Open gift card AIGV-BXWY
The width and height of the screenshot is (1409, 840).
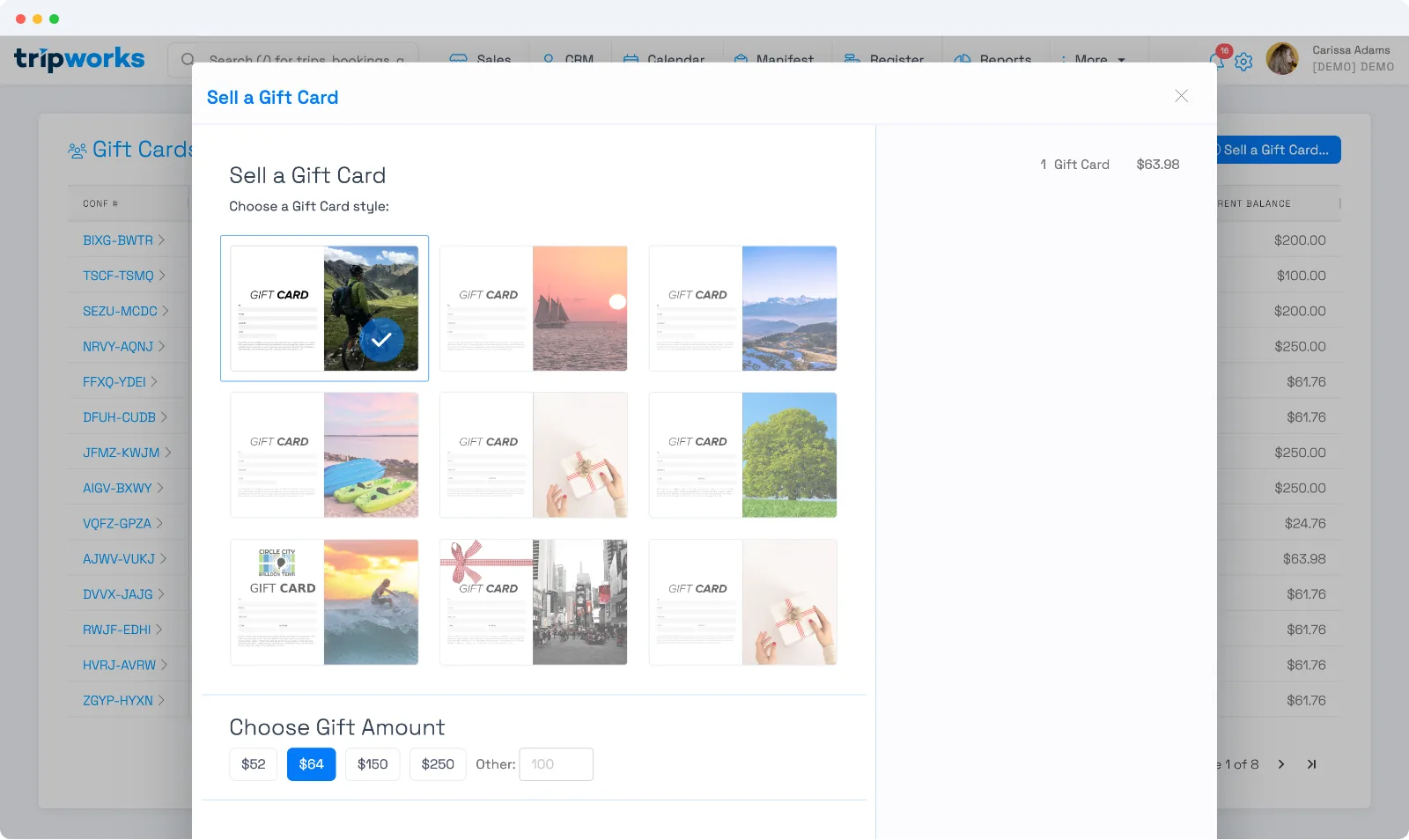[x=123, y=488]
